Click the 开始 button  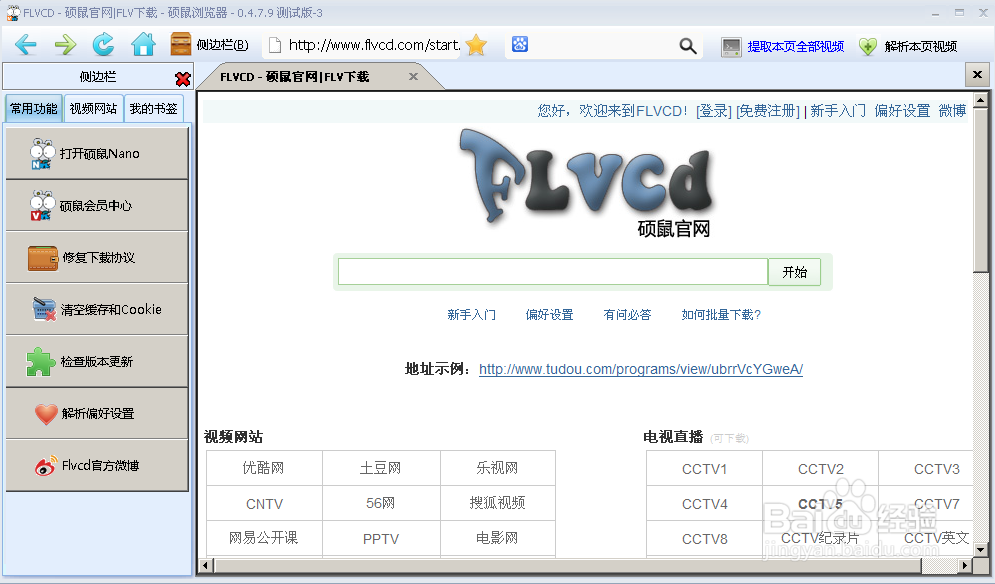[x=794, y=272]
